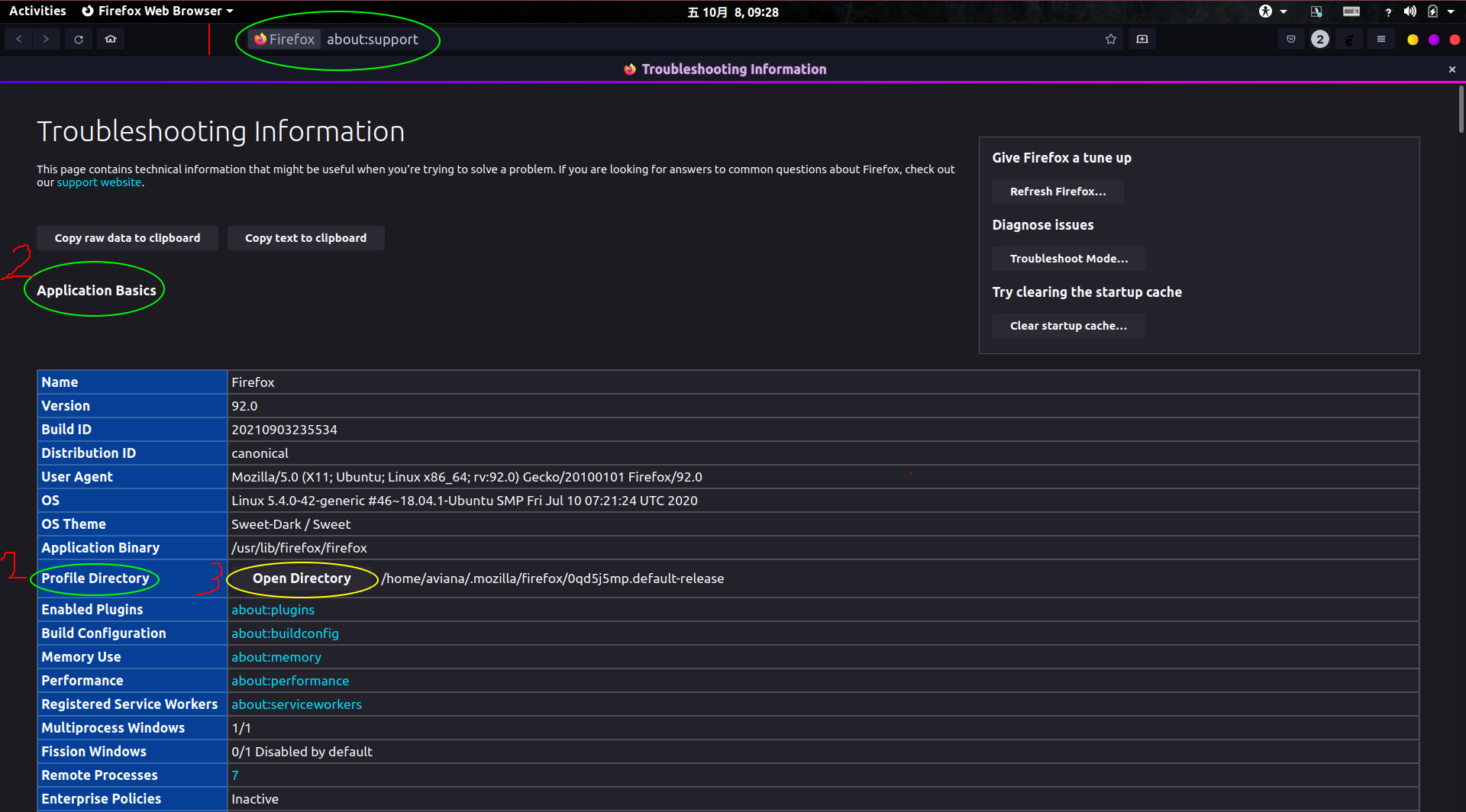This screenshot has width=1466, height=812.
Task: Click the Enterprise Policies value Inactive
Action: coord(255,799)
